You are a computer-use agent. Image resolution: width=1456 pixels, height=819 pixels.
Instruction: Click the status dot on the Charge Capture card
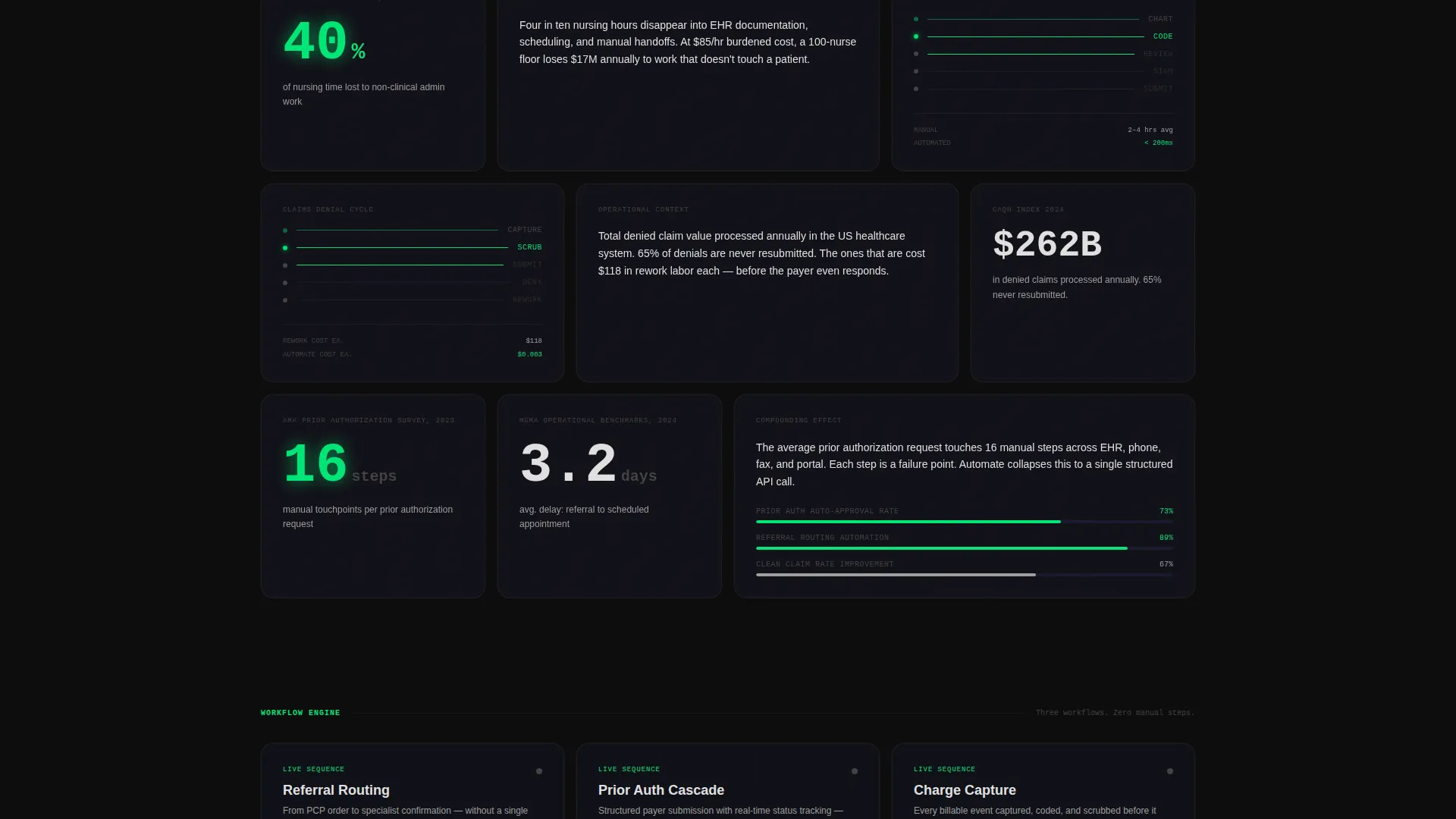pos(1170,771)
